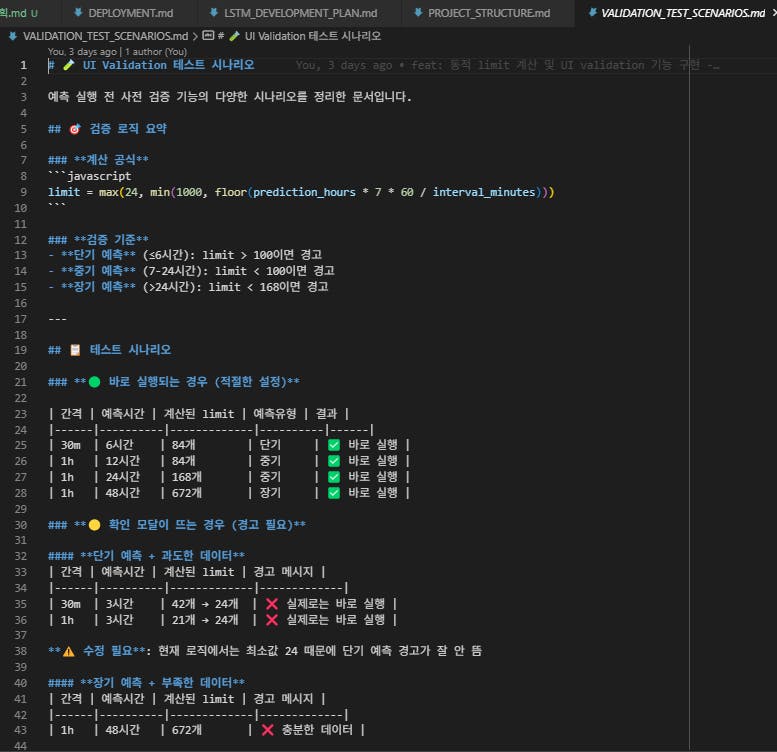Click VALIDATION_TEST_SCENARIOS.md in the breadcrumb
Screen dimensions: 777x752
105,36
